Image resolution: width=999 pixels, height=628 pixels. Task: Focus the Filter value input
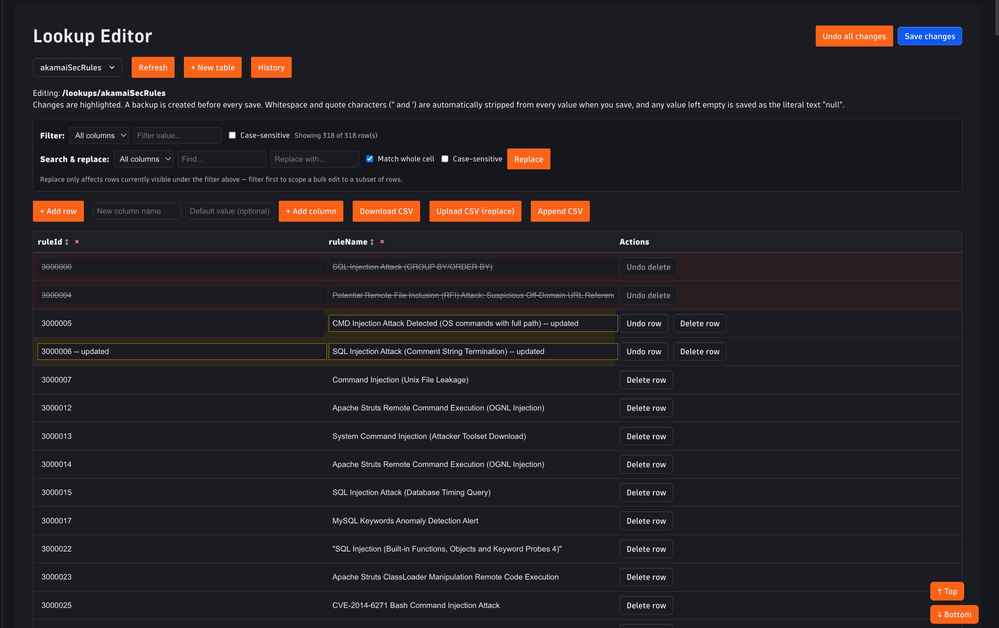pos(177,135)
